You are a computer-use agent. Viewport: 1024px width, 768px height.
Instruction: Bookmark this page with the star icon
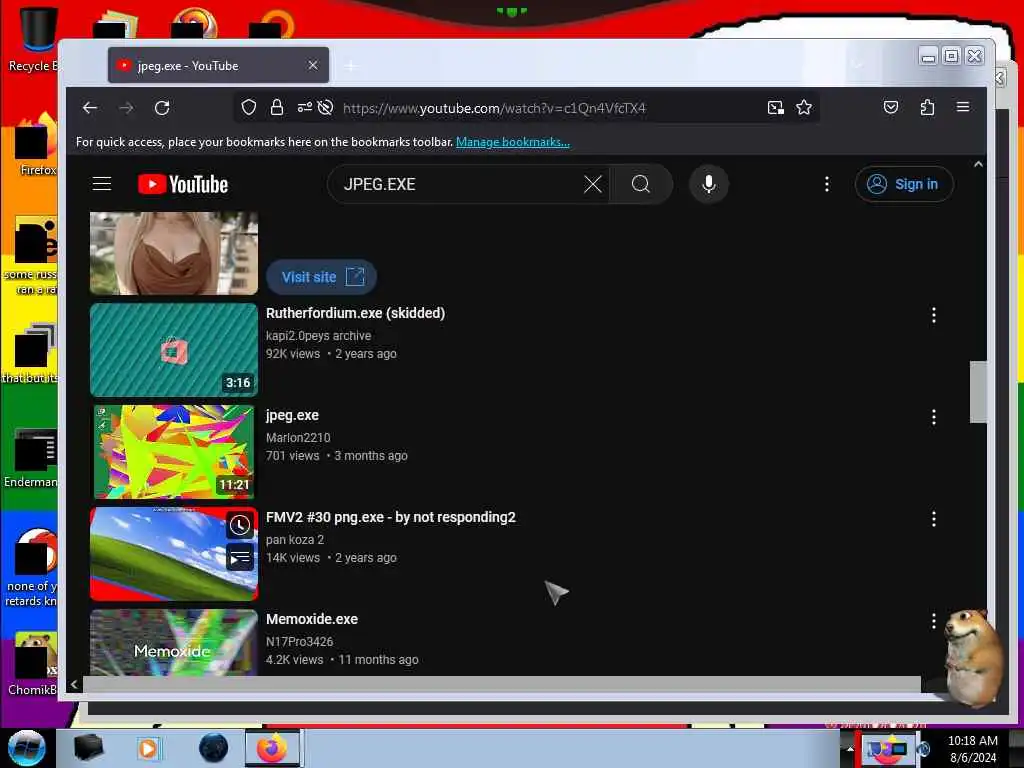point(804,108)
